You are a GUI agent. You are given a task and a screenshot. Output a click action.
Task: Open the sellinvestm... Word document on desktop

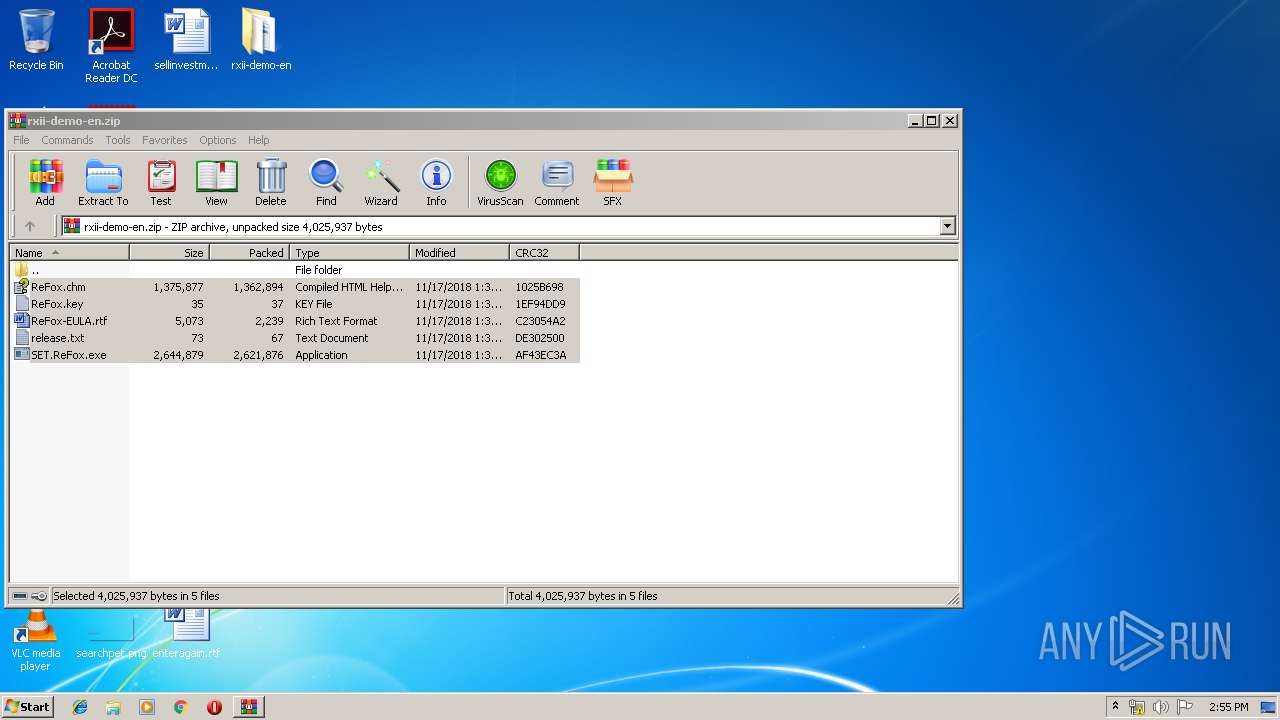(x=186, y=40)
